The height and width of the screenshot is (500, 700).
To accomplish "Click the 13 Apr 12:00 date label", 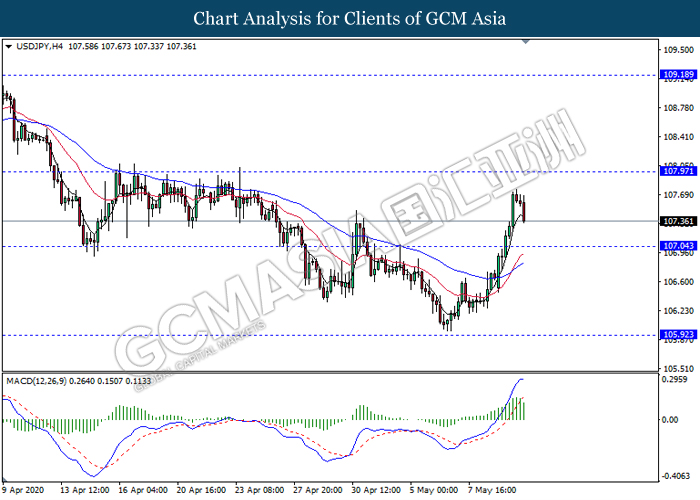I will coord(87,491).
